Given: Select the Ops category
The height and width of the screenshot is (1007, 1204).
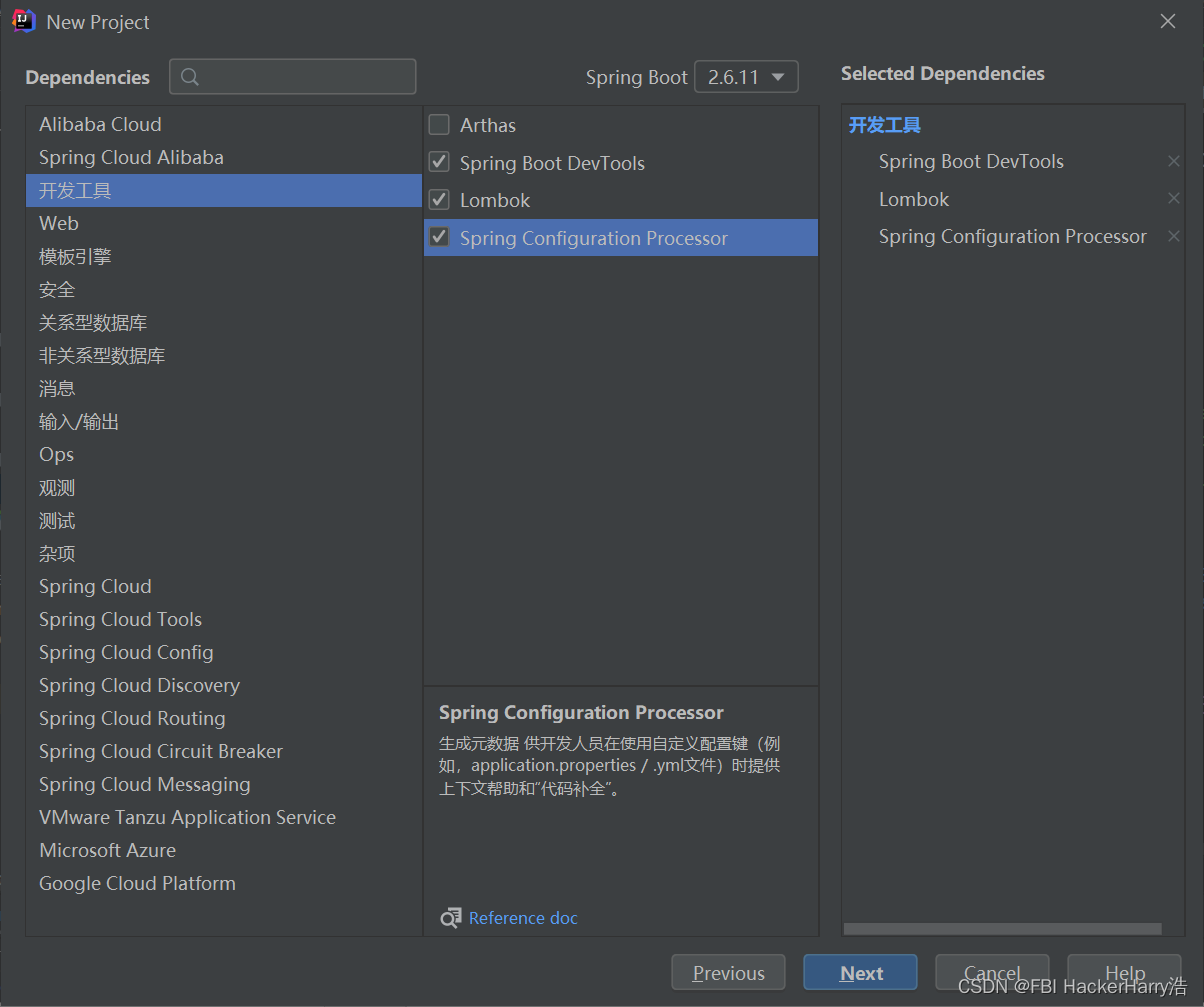Looking at the screenshot, I should [224, 454].
